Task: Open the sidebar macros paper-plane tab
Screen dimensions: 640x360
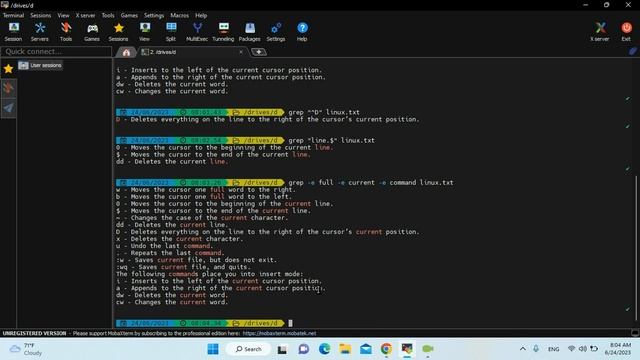Action: click(8, 108)
